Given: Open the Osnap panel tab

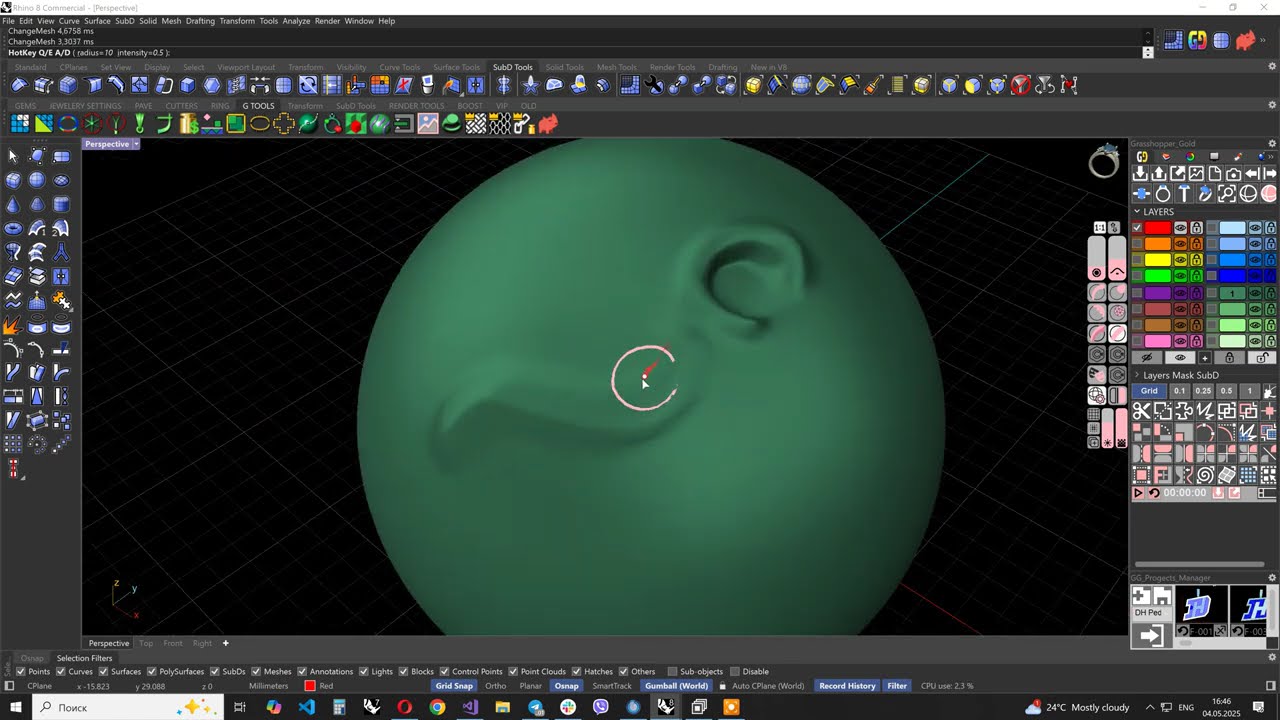Looking at the screenshot, I should pyautogui.click(x=32, y=658).
